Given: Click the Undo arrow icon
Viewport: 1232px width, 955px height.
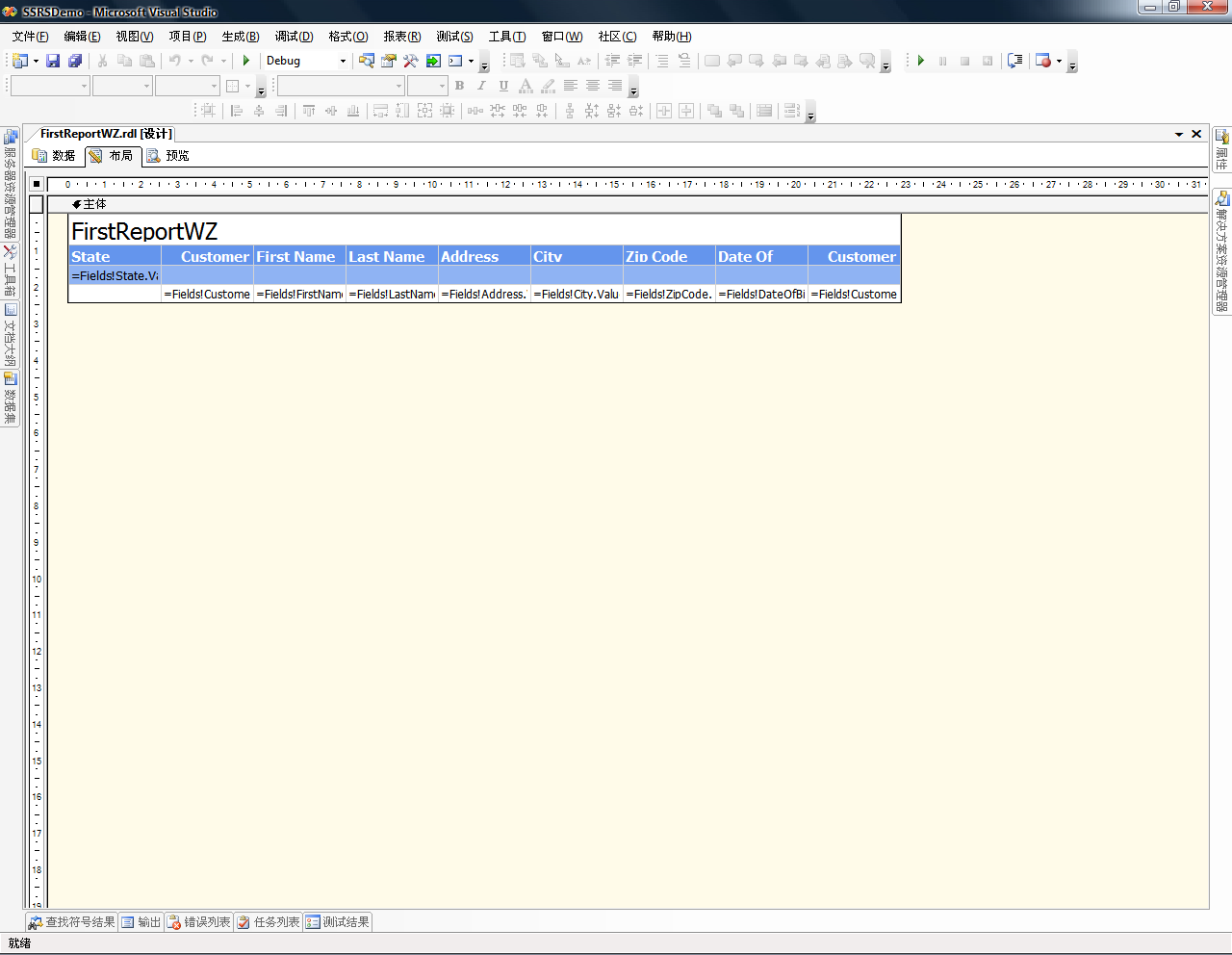Looking at the screenshot, I should click(x=175, y=61).
